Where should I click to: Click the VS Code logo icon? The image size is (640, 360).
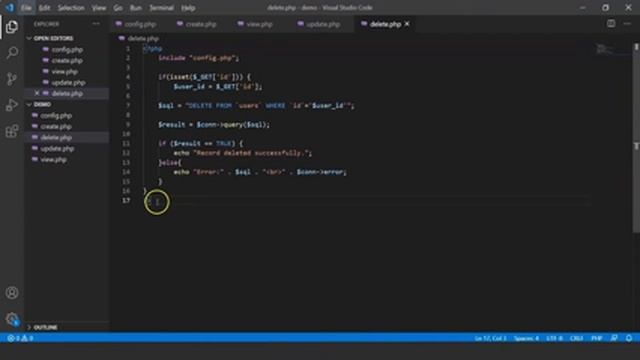pyautogui.click(x=9, y=7)
